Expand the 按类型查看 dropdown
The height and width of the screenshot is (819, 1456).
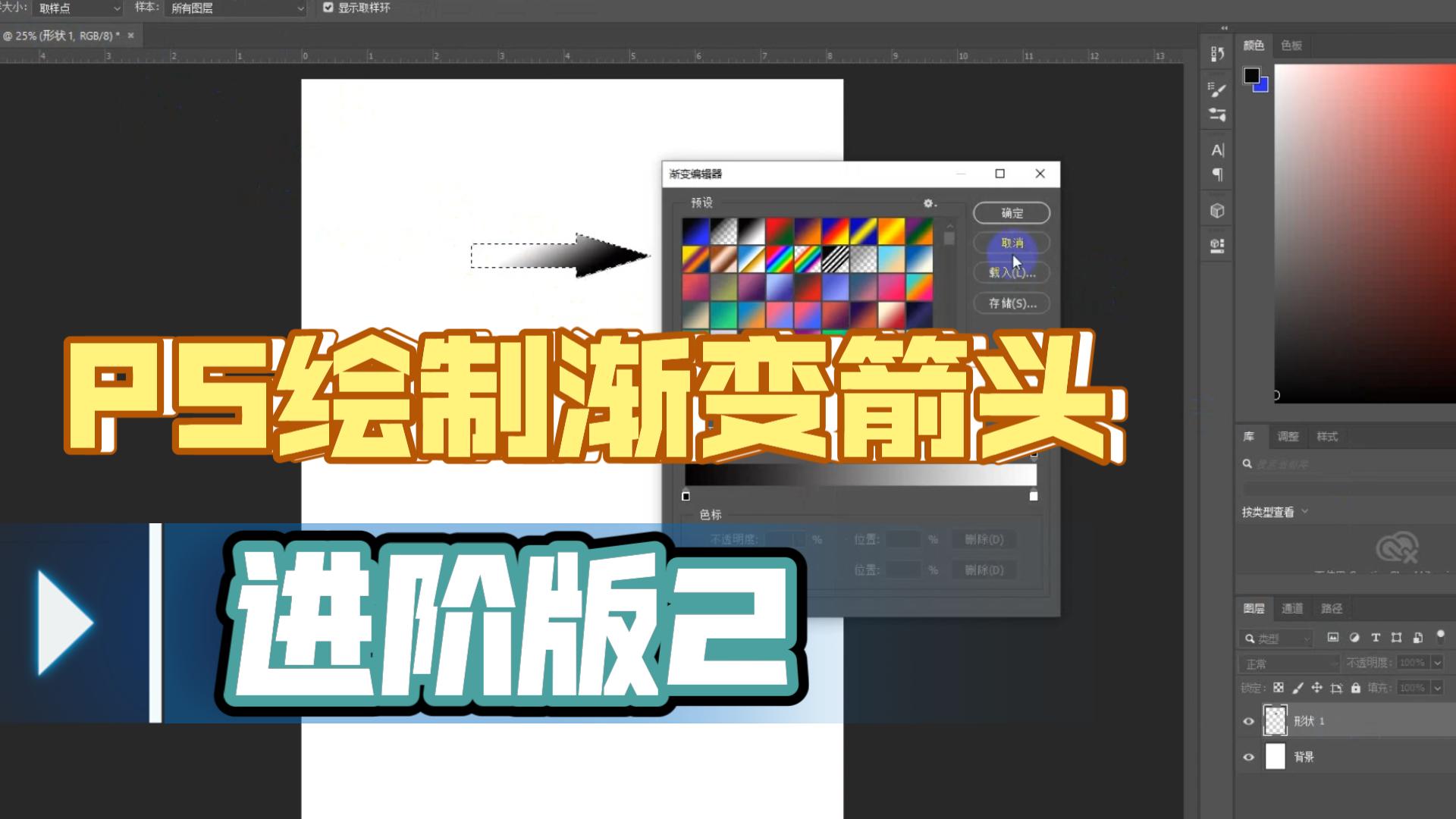click(x=1275, y=512)
